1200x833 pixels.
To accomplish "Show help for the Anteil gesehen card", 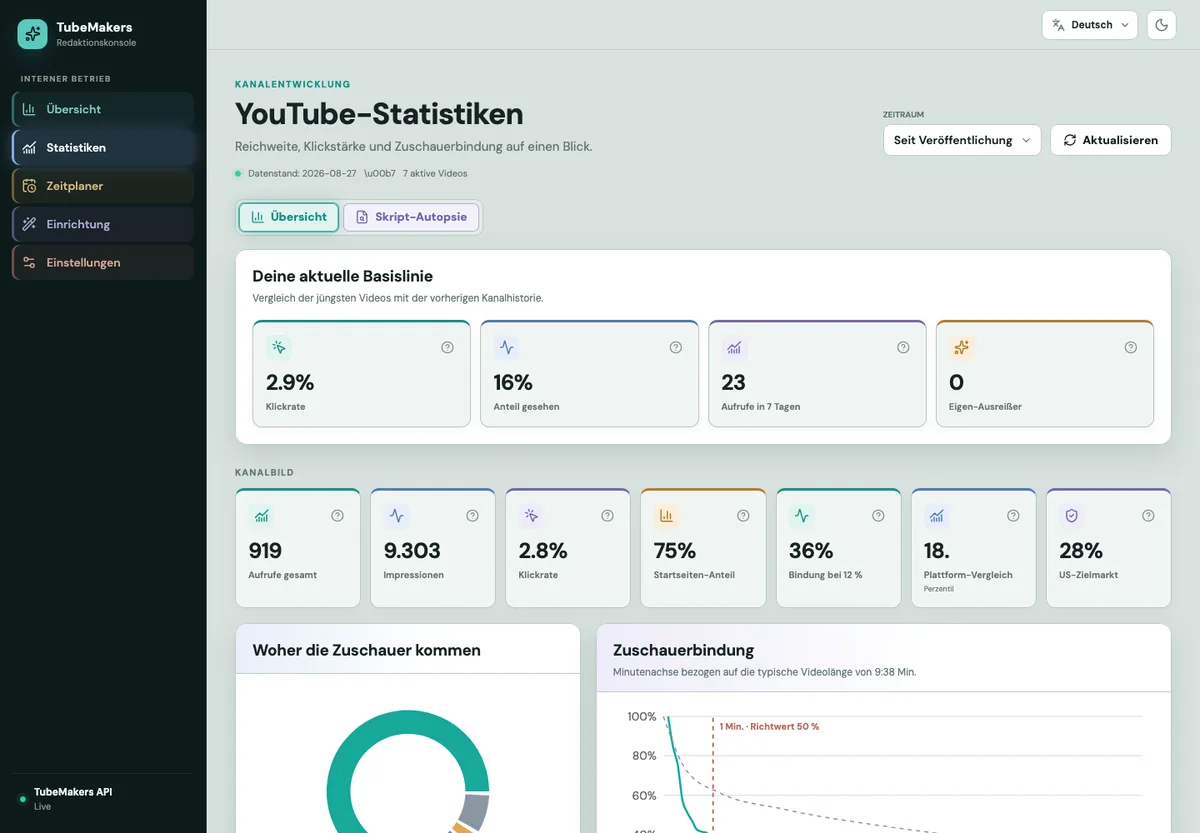I will click(x=675, y=347).
